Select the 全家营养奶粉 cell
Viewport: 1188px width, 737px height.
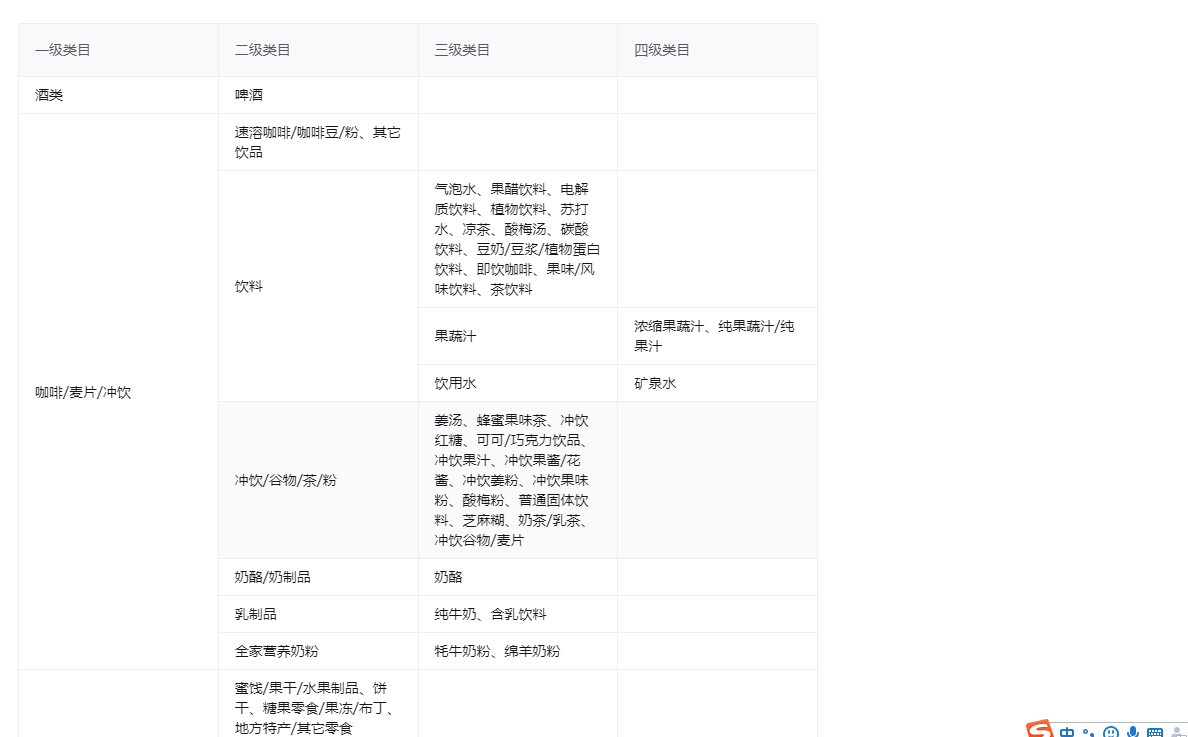pos(276,651)
